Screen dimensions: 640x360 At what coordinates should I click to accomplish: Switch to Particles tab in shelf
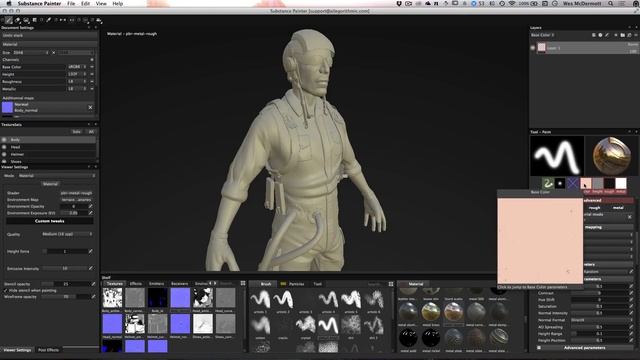[x=296, y=284]
